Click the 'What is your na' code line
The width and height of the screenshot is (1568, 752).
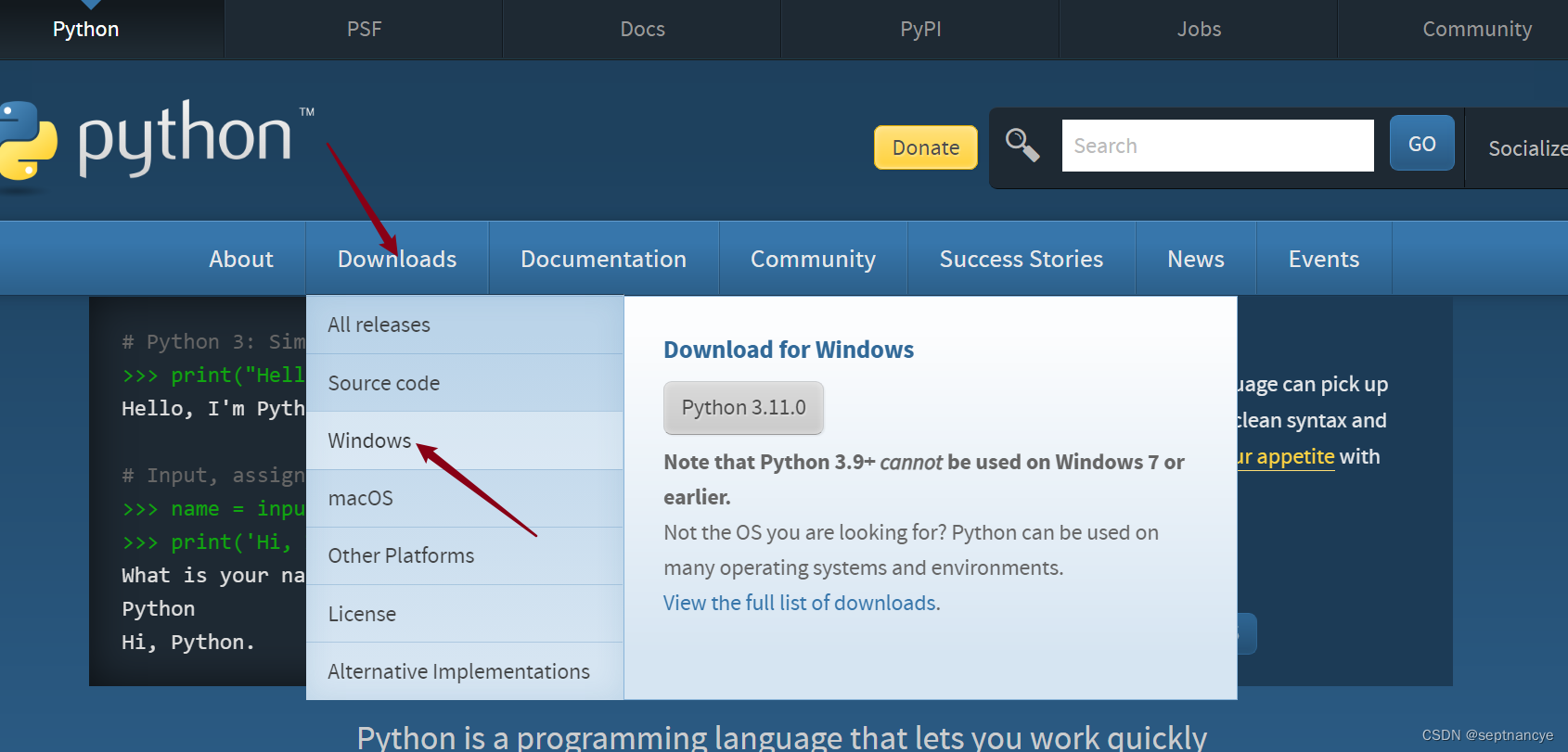(x=213, y=575)
